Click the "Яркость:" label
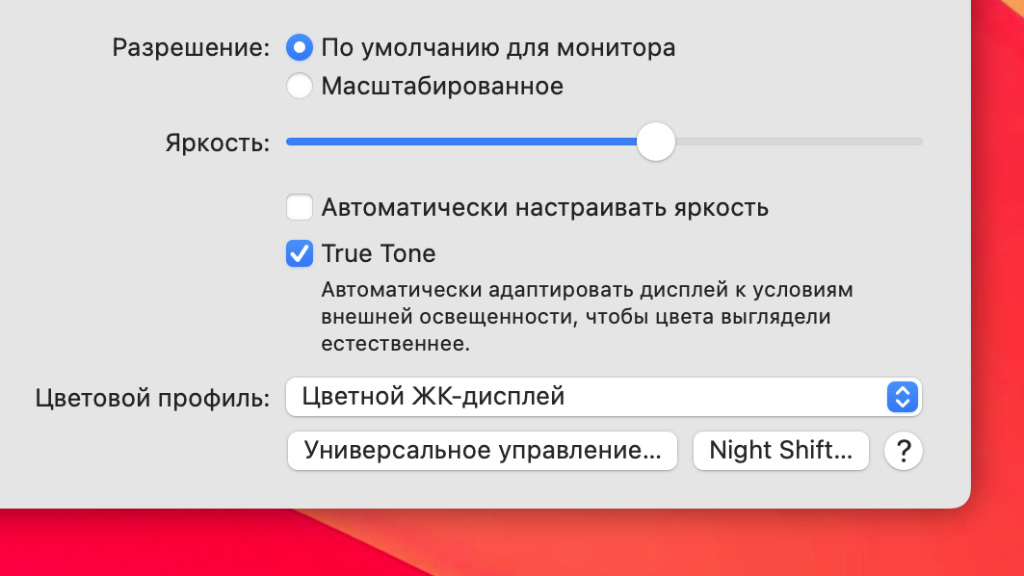Viewport: 1024px width, 576px height. pos(218,143)
